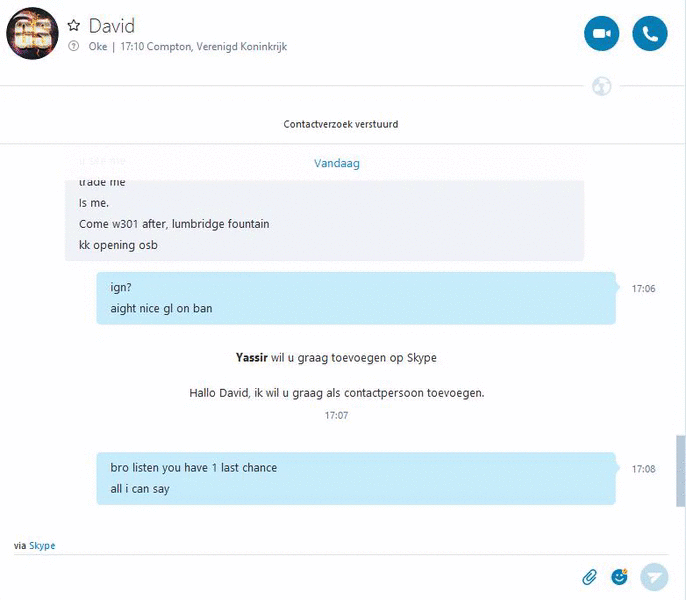Click the contact name David in header
The height and width of the screenshot is (600, 686).
[x=112, y=26]
